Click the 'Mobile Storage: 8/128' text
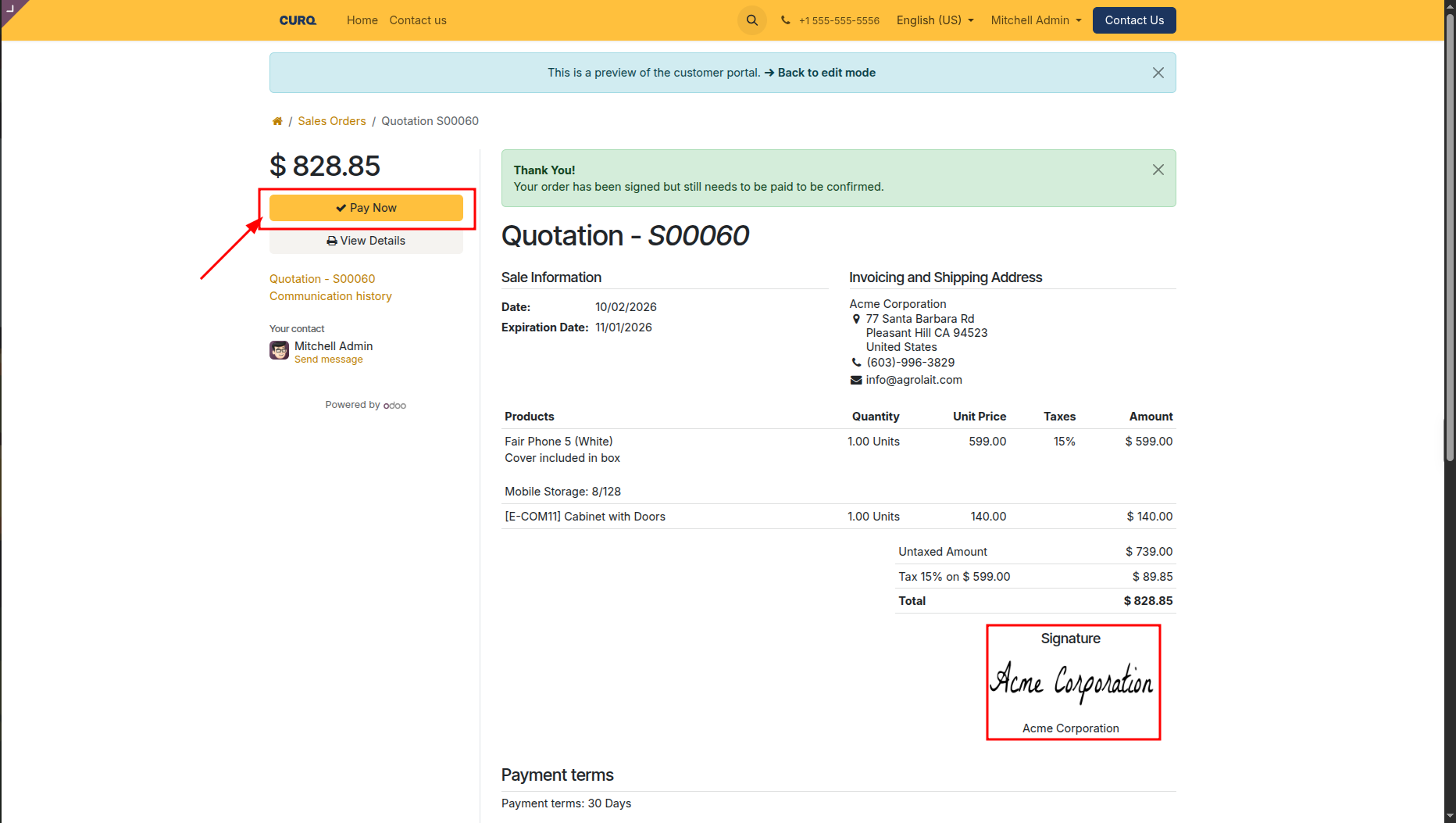This screenshot has width=1456, height=823. point(562,492)
